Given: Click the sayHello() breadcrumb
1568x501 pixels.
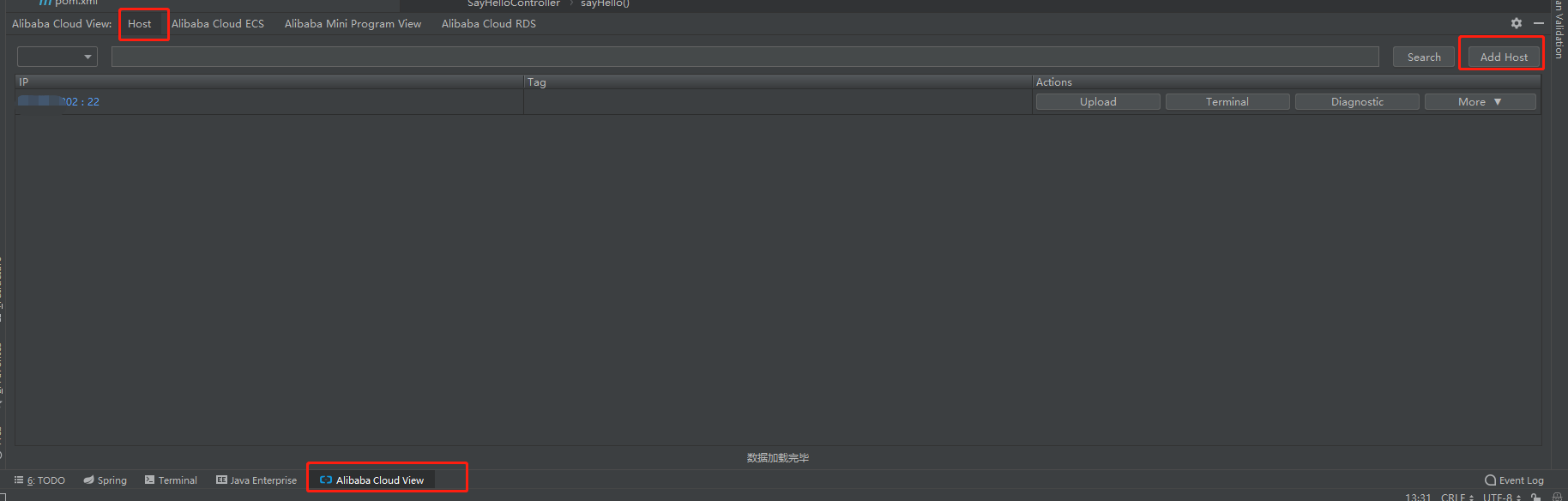Looking at the screenshot, I should pos(605,3).
